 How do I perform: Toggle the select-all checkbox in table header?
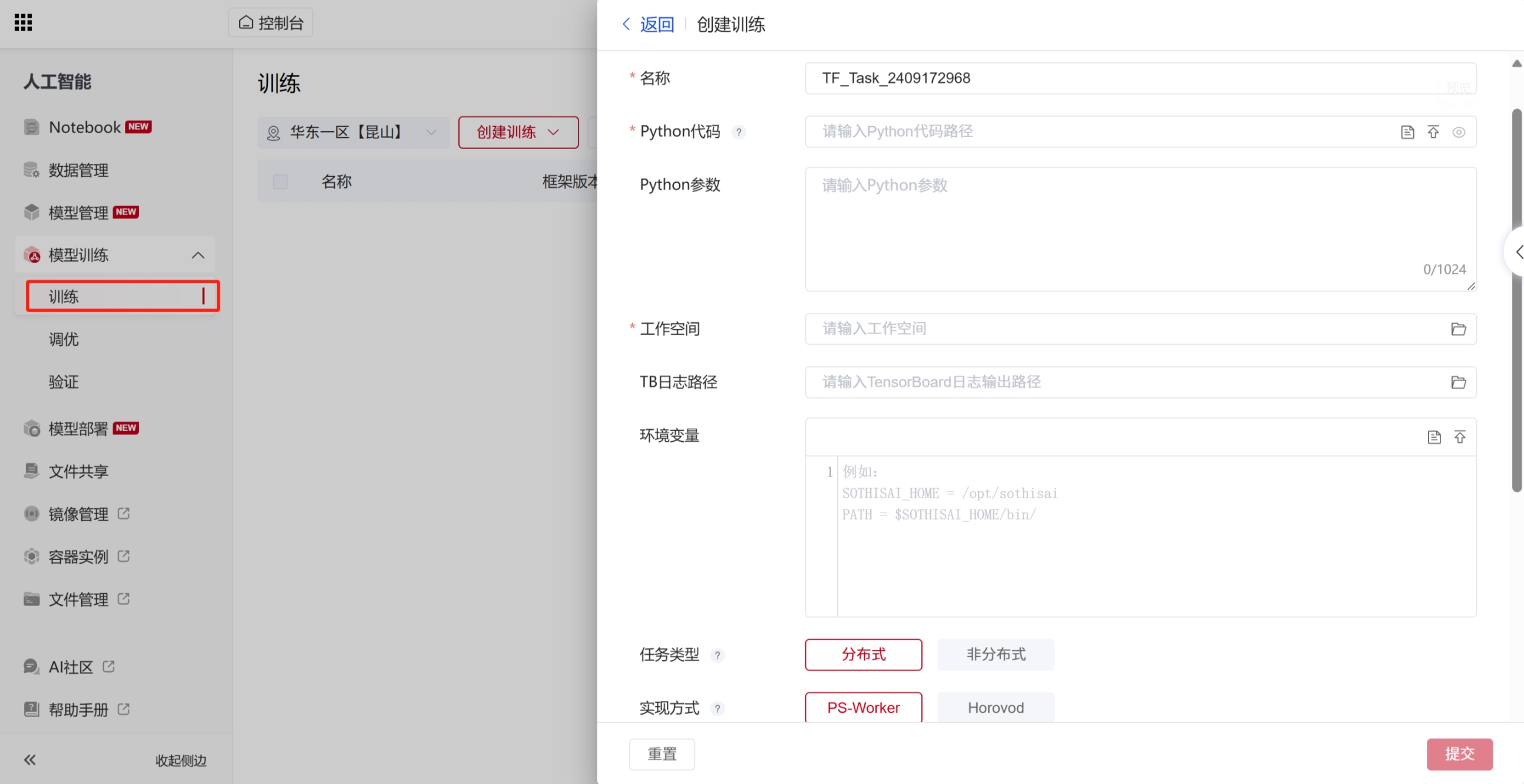coord(280,181)
